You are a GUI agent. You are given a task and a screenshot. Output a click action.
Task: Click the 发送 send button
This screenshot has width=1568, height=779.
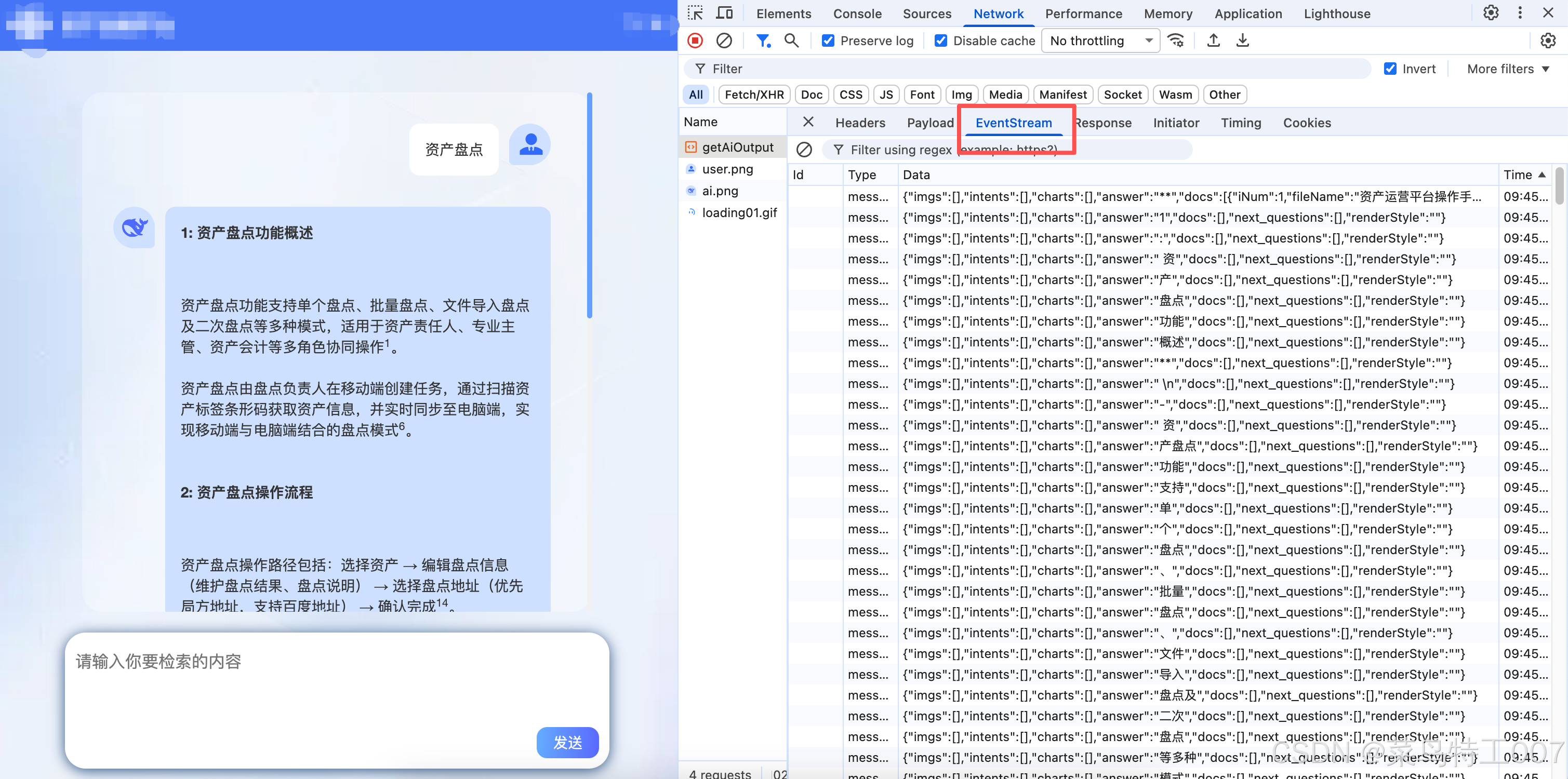(567, 743)
